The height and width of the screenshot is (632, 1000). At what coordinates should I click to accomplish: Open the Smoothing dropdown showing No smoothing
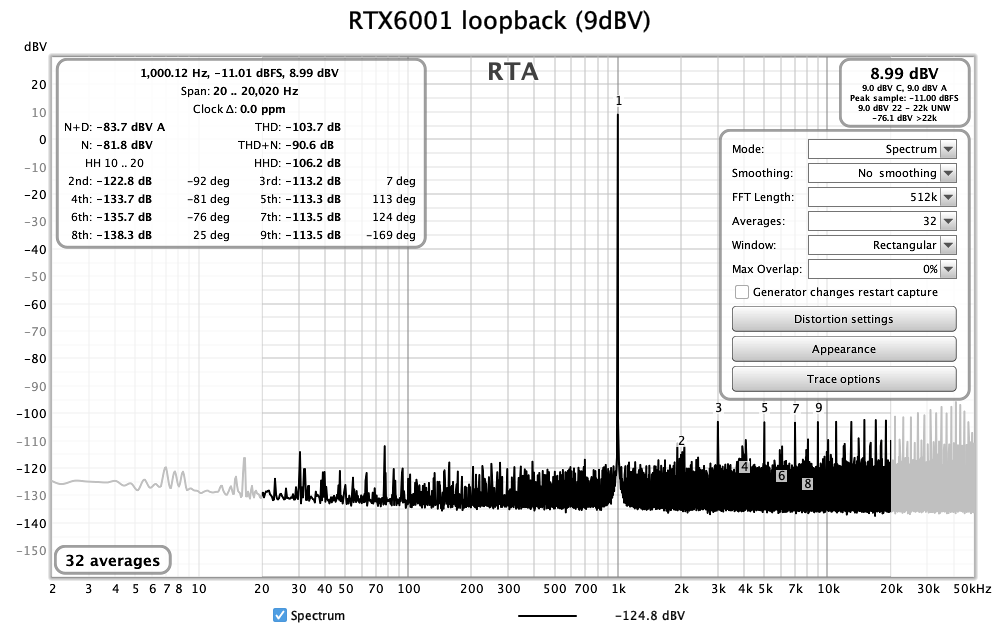882,173
